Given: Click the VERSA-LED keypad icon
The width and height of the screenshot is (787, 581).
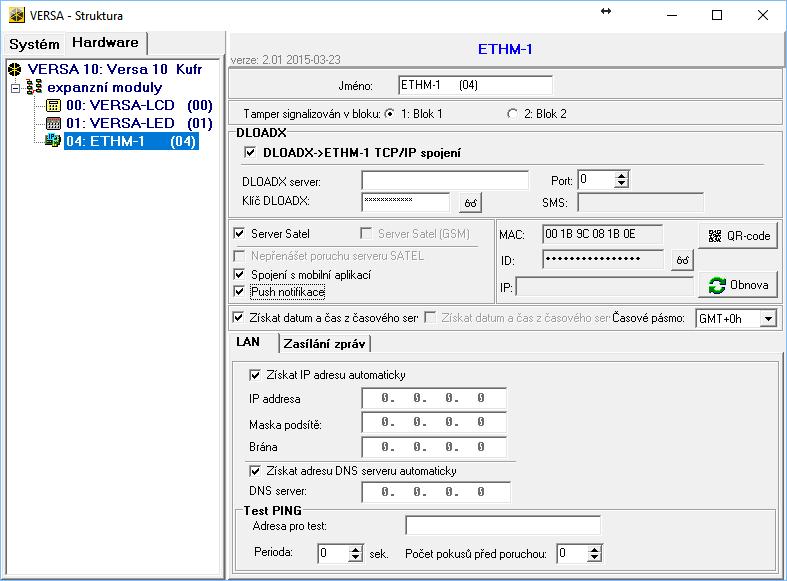Looking at the screenshot, I should [x=53, y=123].
